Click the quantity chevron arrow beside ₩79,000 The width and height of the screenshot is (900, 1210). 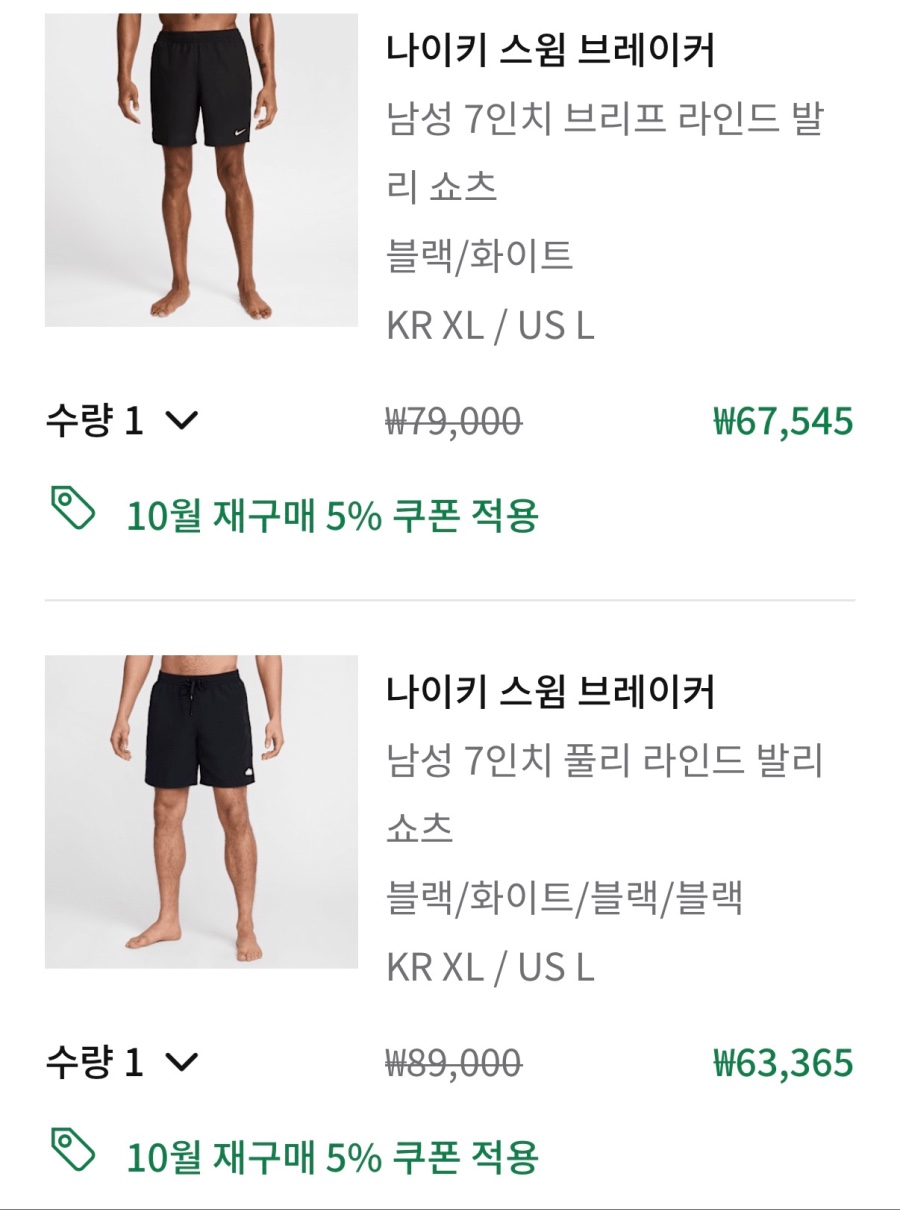(181, 421)
